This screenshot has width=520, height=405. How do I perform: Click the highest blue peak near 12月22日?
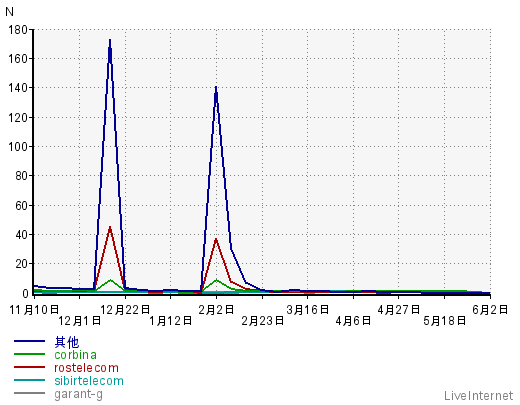110,41
